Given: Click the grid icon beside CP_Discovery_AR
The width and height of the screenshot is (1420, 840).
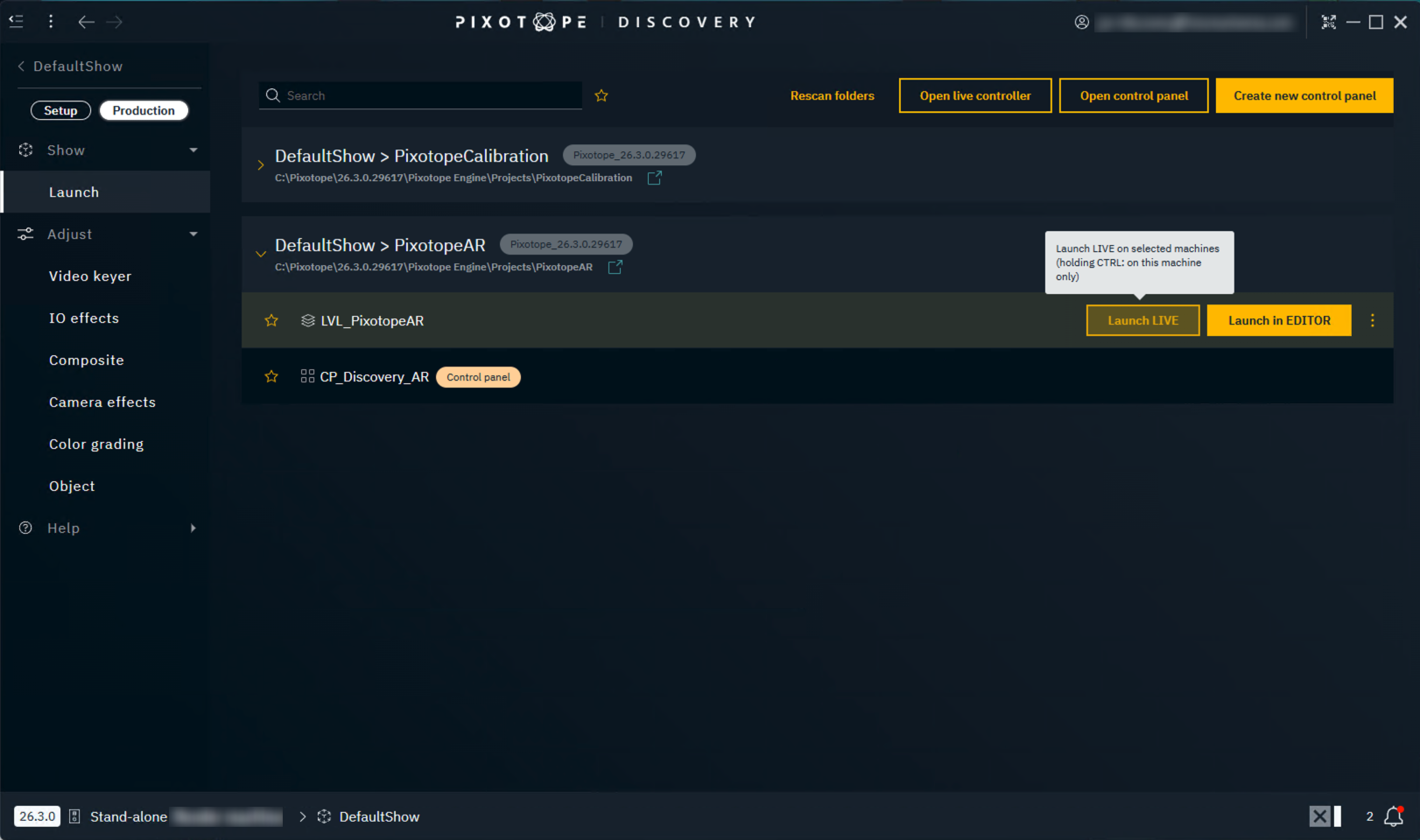Looking at the screenshot, I should 307,376.
